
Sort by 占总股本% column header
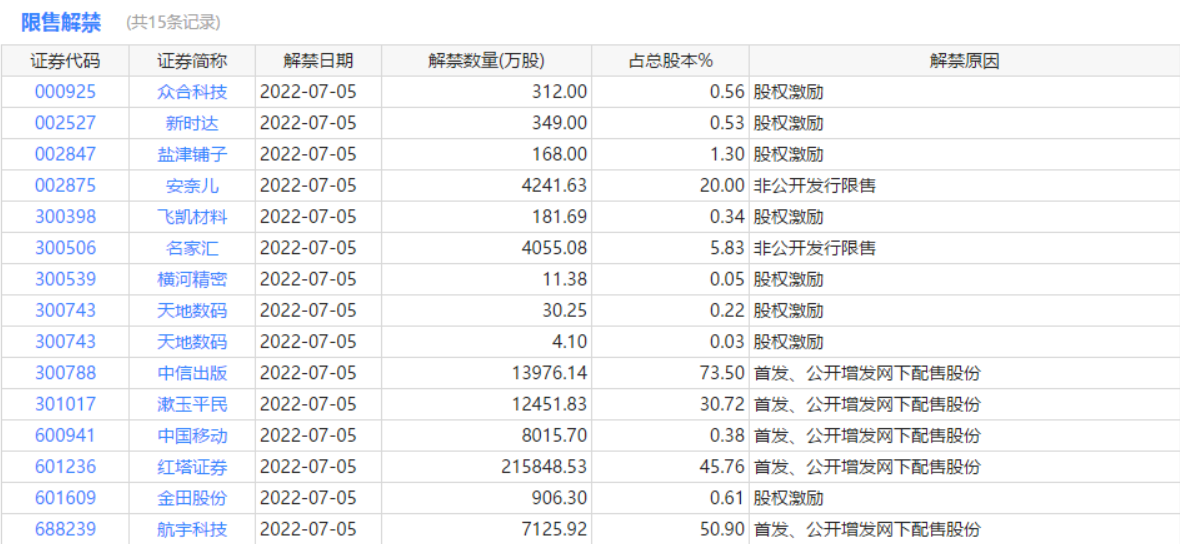670,61
